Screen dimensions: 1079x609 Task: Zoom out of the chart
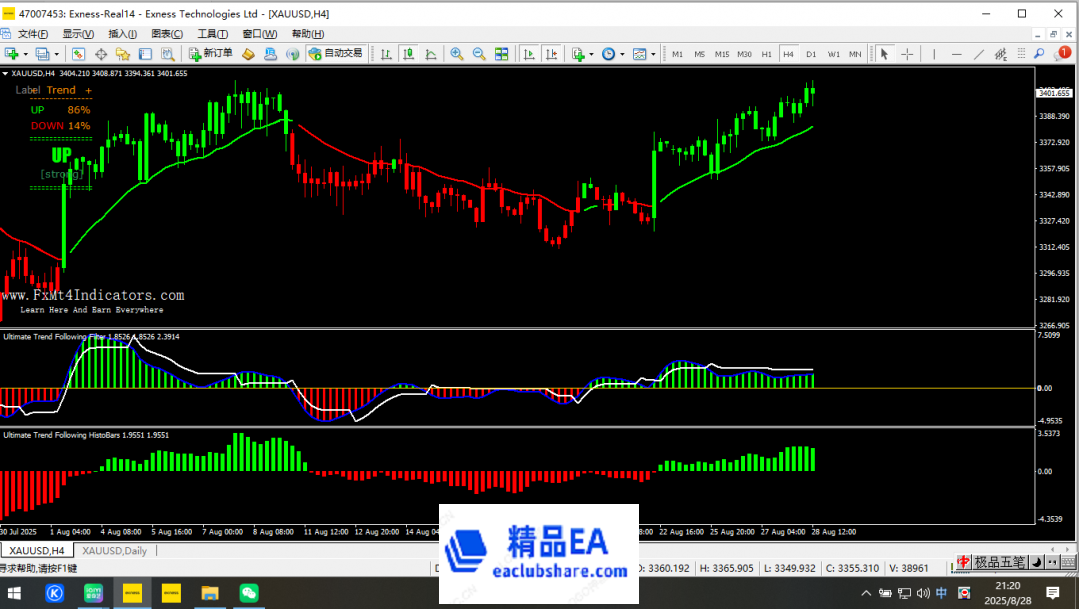(x=477, y=53)
